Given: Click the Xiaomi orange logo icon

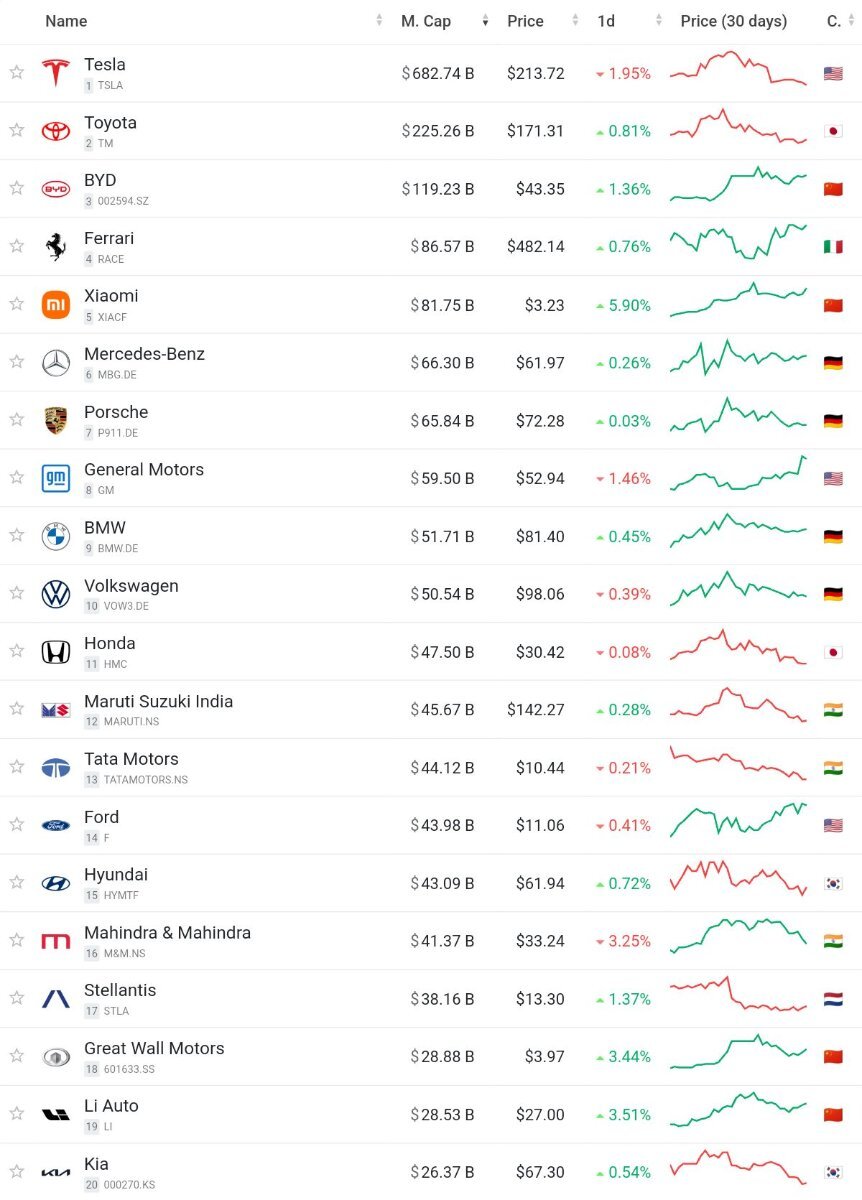Looking at the screenshot, I should 55,304.
